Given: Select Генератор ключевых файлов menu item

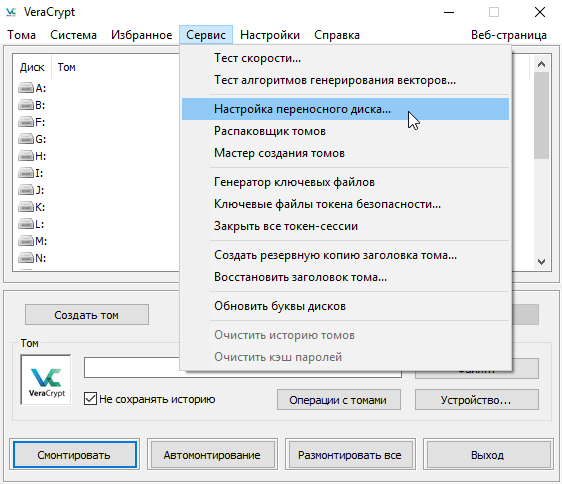Looking at the screenshot, I should (294, 182).
